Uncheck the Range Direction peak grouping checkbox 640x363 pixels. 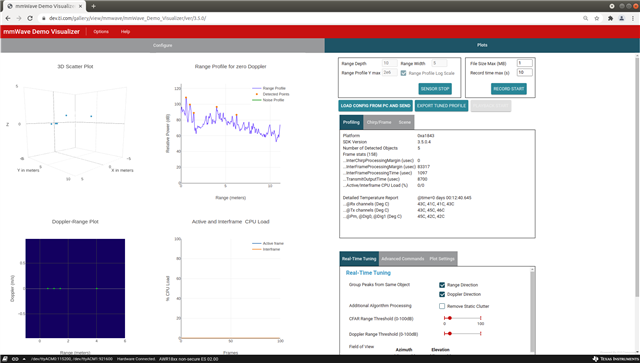tap(442, 285)
